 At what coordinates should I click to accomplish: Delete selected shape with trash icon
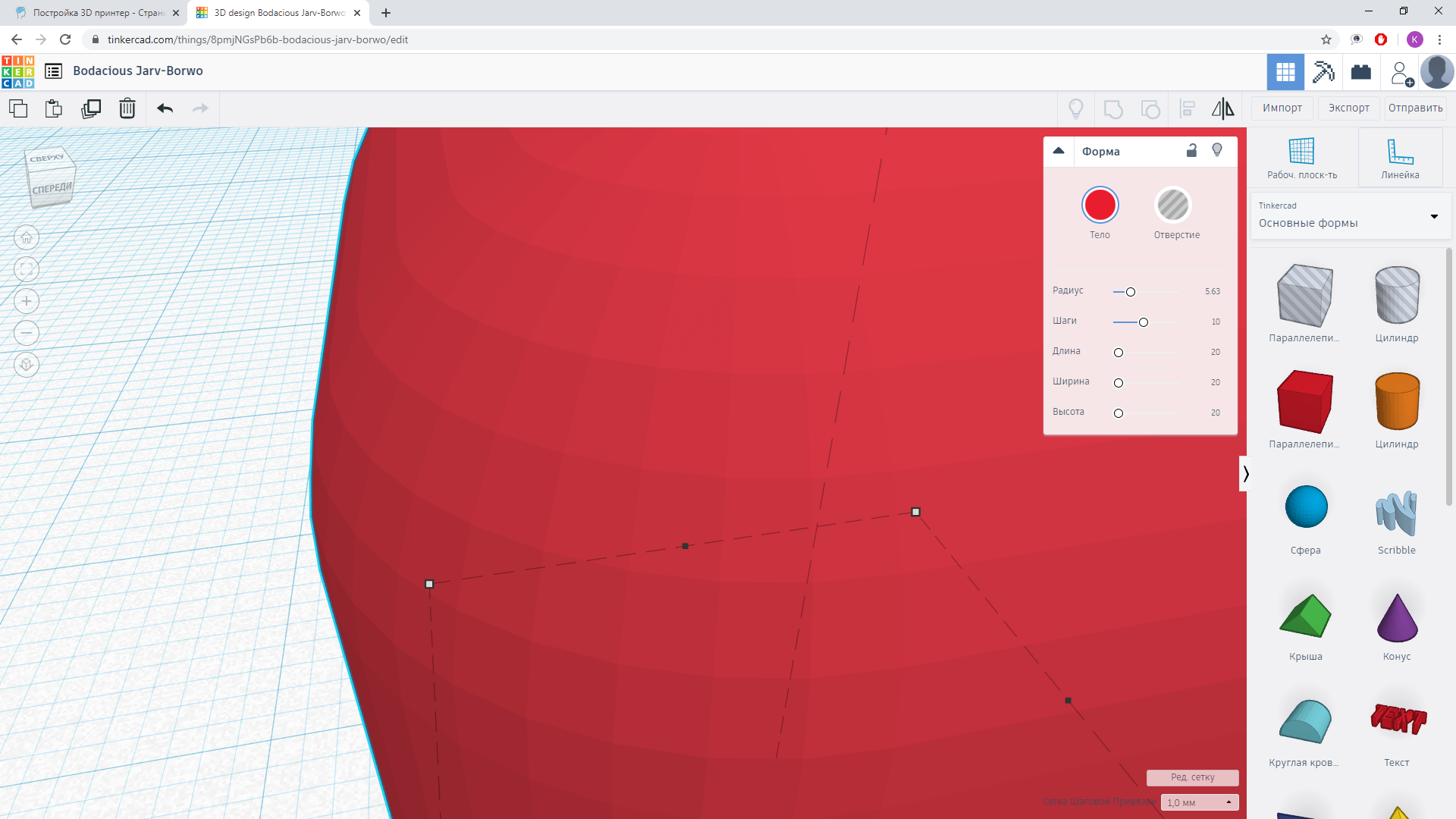tap(127, 108)
